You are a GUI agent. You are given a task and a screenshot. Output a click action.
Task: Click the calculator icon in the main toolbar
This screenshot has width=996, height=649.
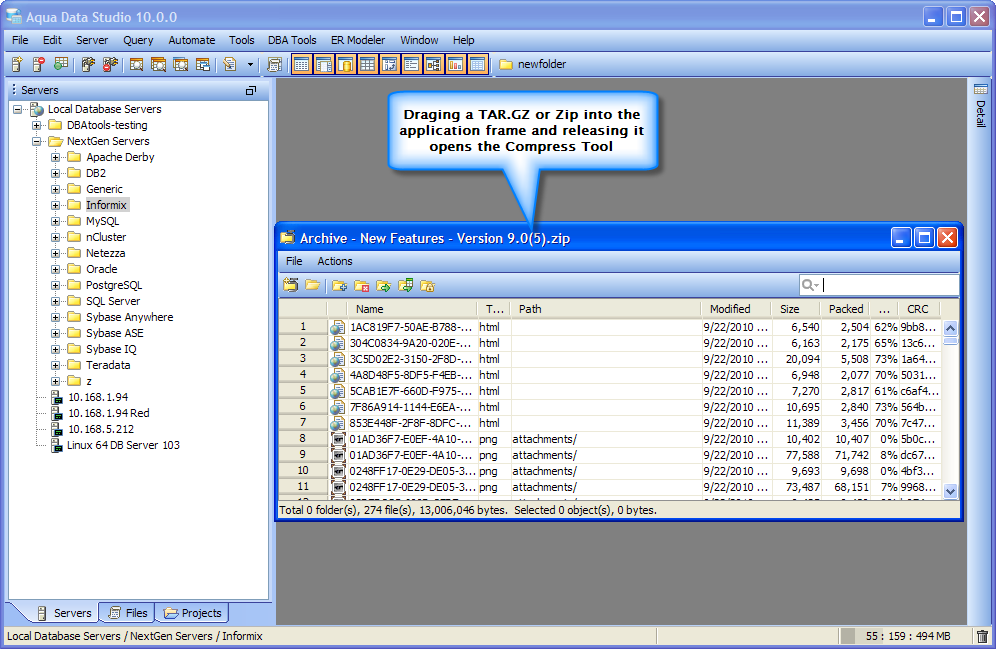pos(274,64)
